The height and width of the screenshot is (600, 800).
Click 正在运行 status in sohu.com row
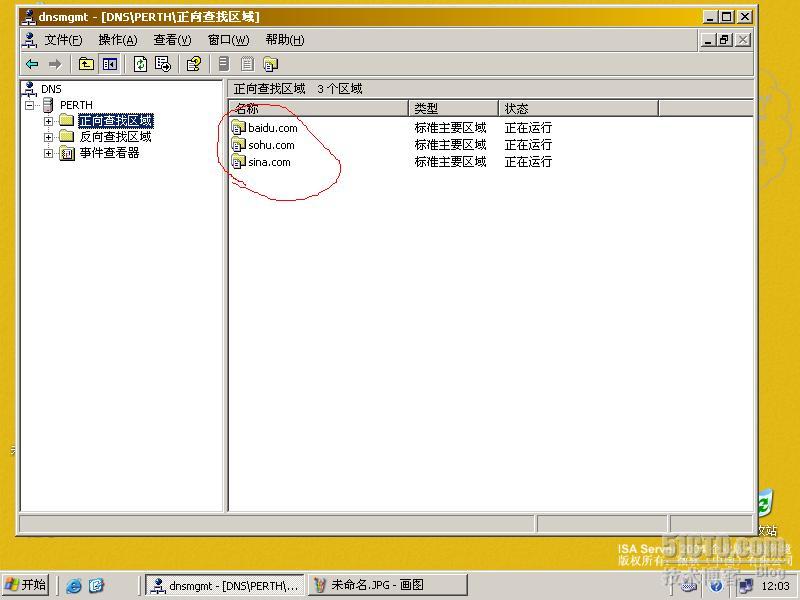click(528, 145)
